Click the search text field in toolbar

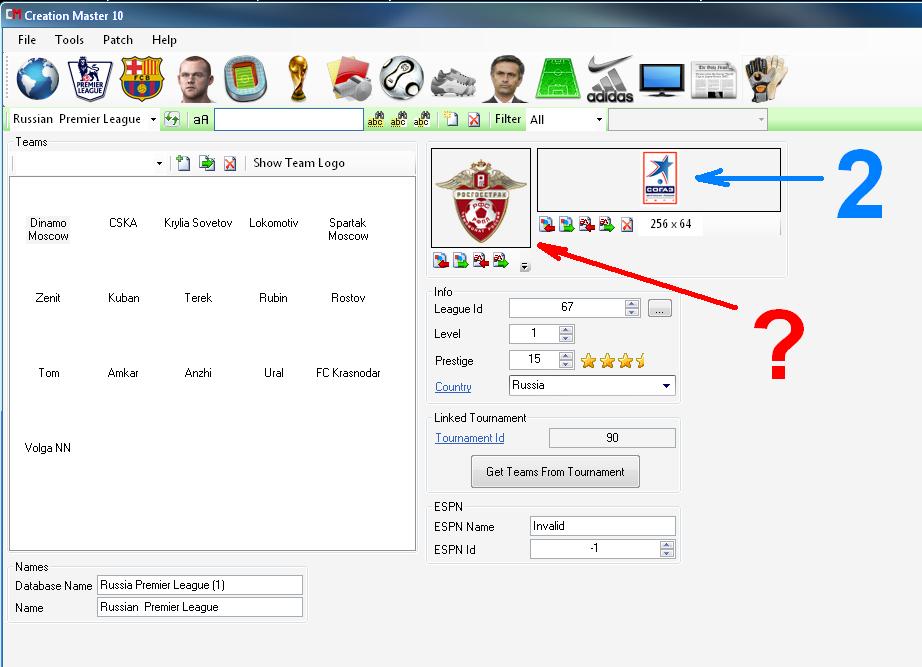[289, 119]
